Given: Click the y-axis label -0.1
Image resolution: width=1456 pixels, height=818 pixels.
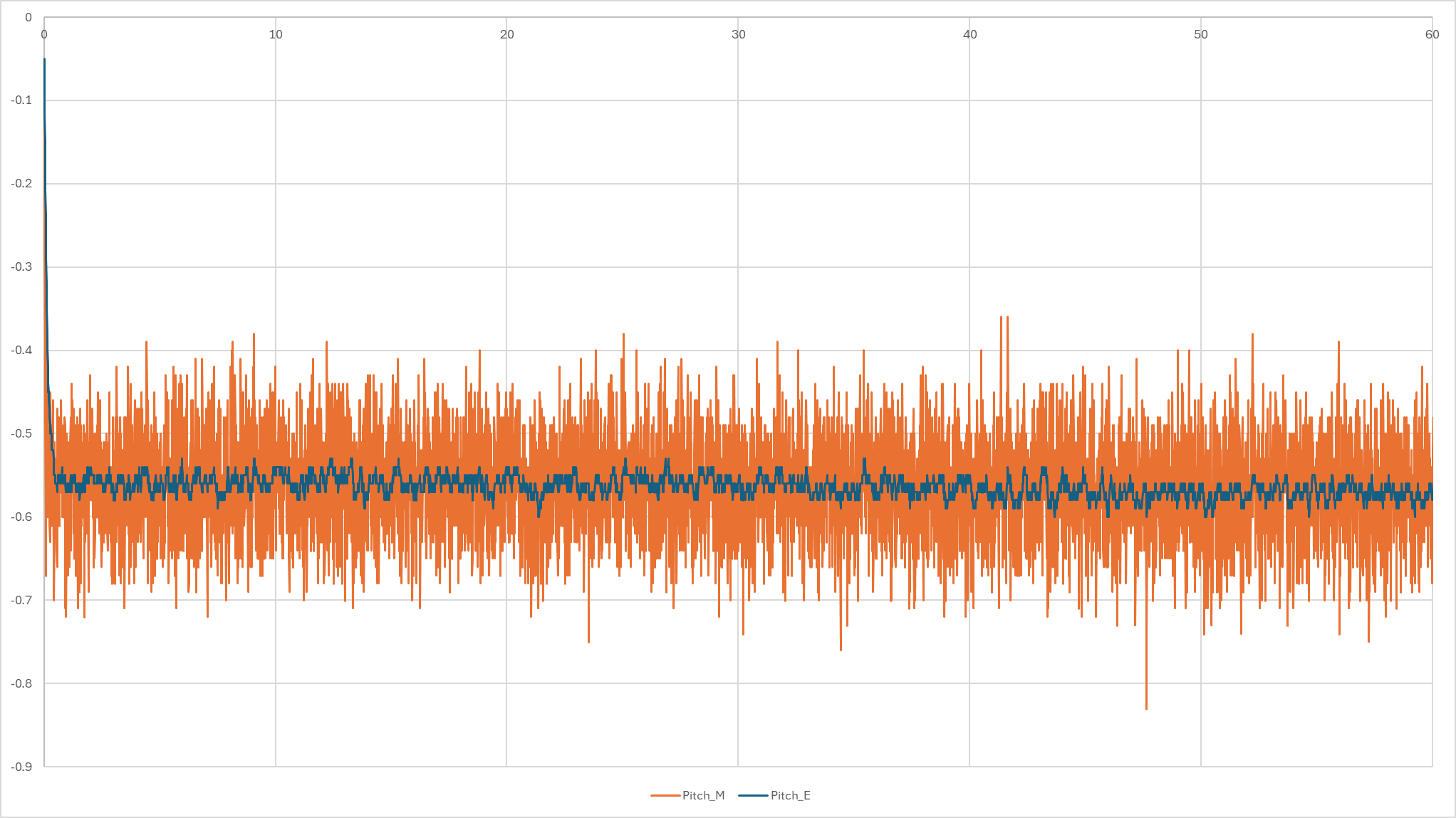Looking at the screenshot, I should click(21, 100).
